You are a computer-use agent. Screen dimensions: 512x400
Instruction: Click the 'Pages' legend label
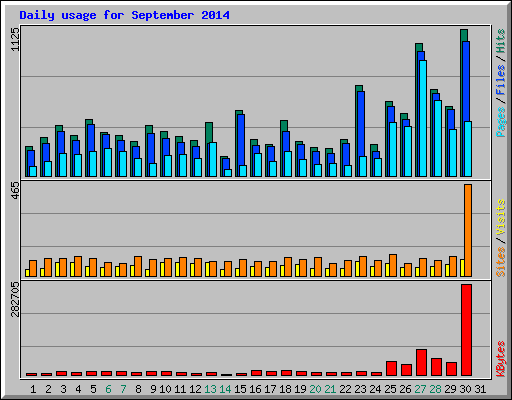coord(501,122)
